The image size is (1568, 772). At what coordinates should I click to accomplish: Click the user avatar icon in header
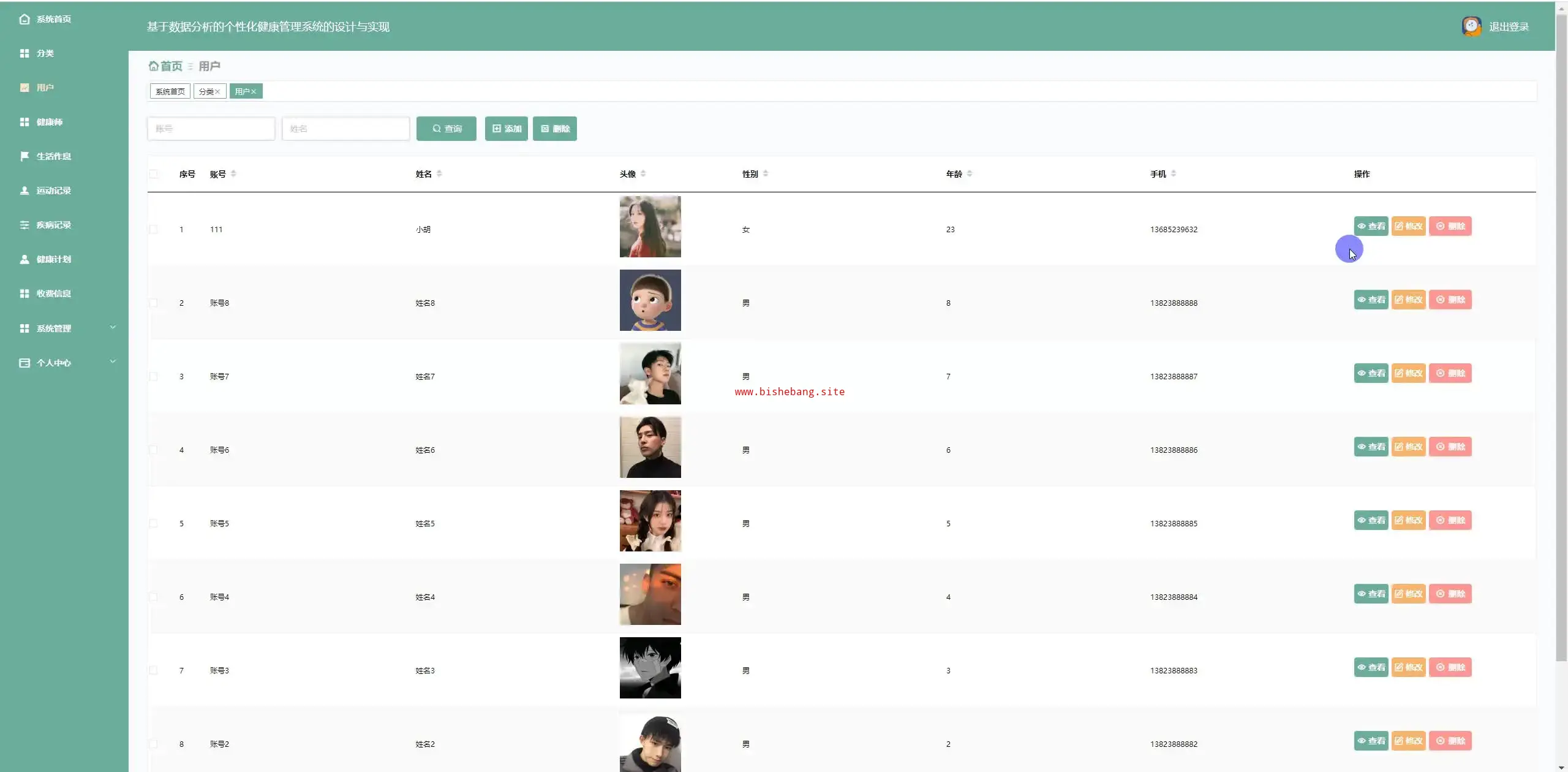[x=1471, y=26]
